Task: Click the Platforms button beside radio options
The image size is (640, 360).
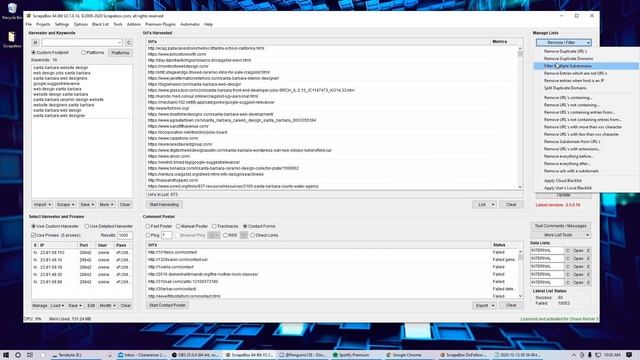Action: 120,53
